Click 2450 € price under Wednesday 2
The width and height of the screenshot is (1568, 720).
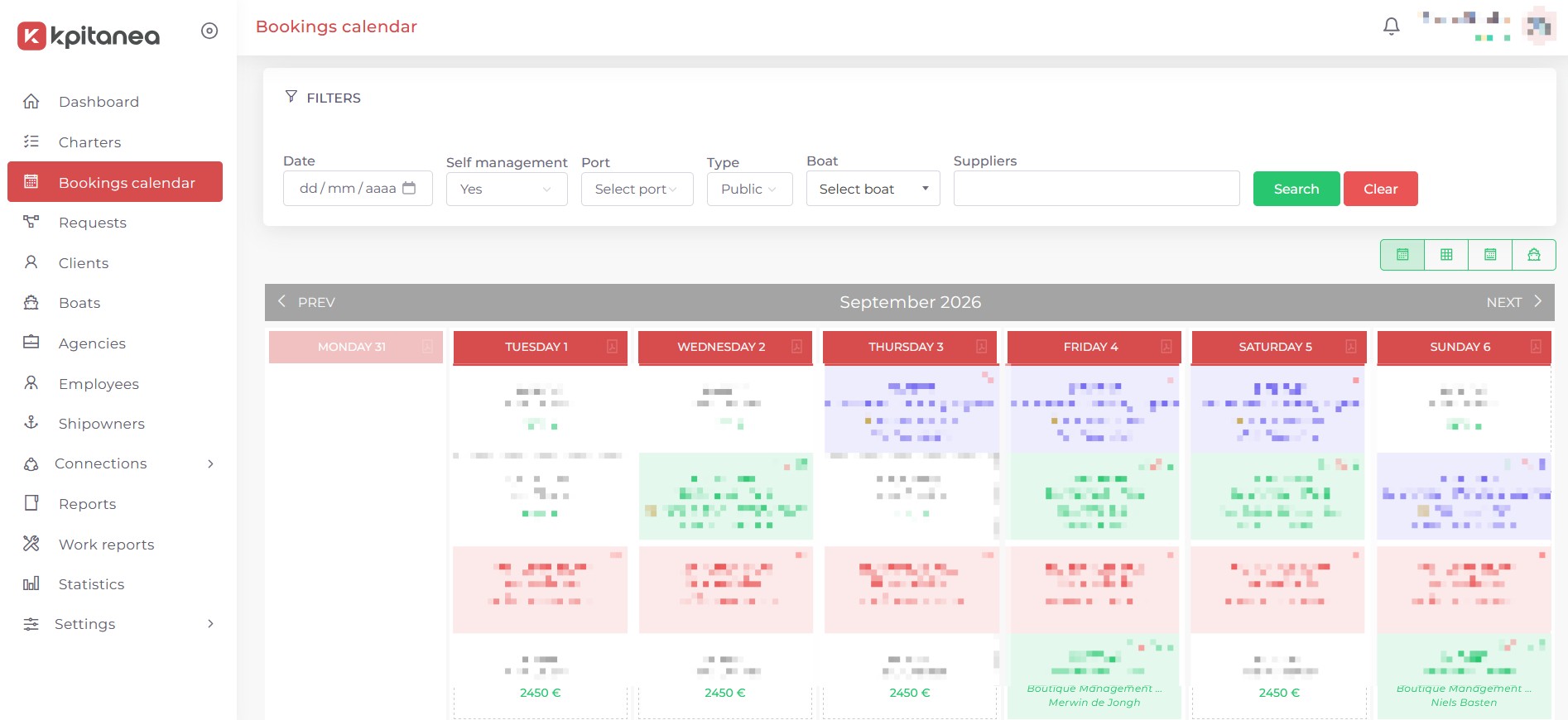724,693
